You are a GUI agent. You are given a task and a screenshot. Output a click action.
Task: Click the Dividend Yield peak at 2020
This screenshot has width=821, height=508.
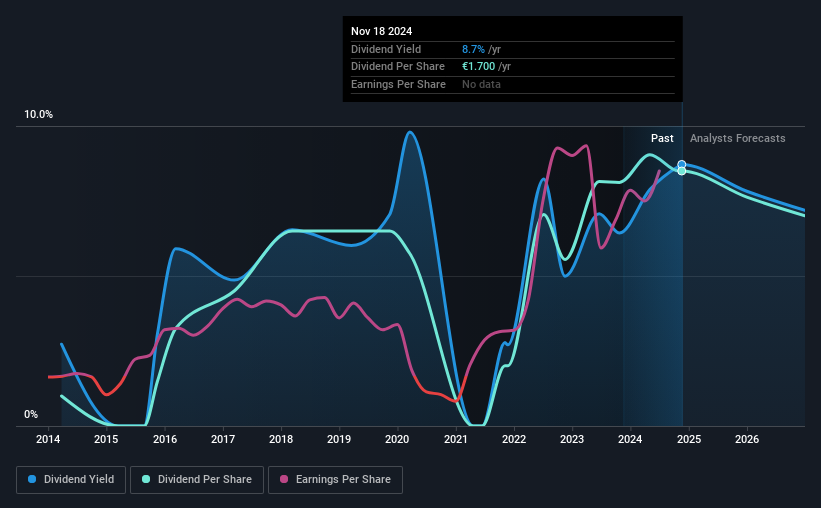[x=410, y=132]
